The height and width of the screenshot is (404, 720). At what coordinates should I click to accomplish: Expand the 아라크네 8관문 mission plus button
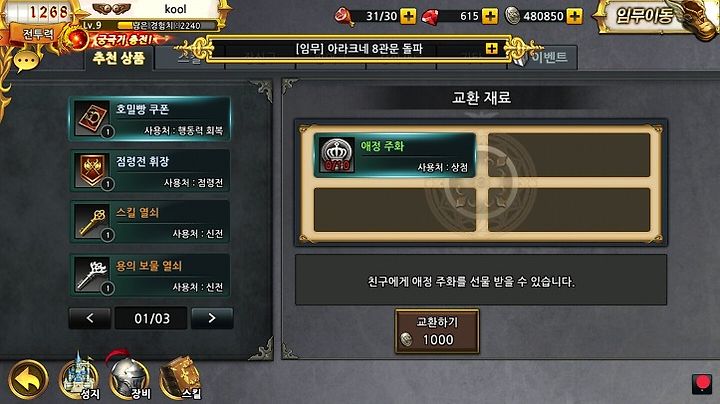click(x=491, y=48)
